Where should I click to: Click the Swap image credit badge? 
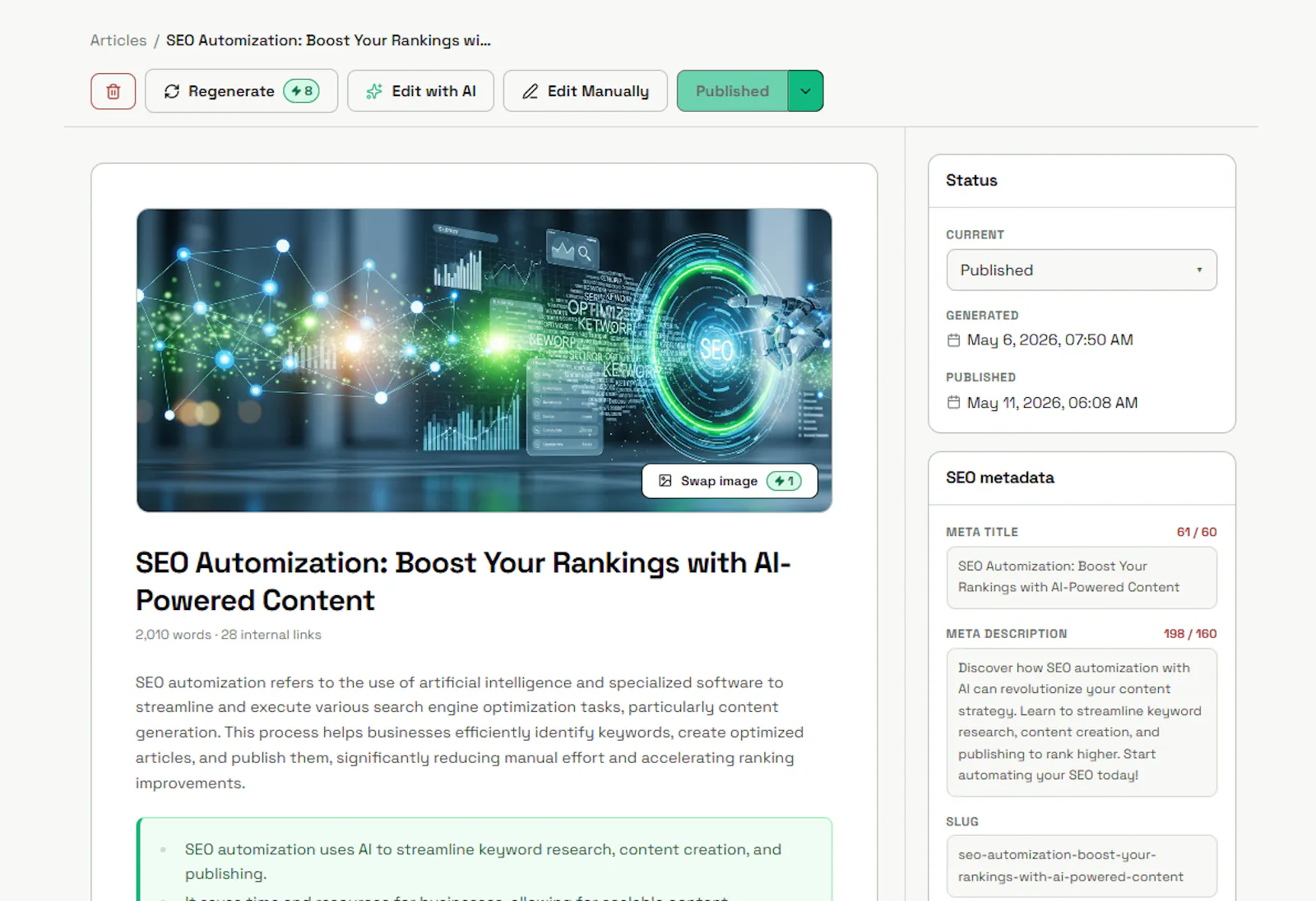tap(784, 481)
